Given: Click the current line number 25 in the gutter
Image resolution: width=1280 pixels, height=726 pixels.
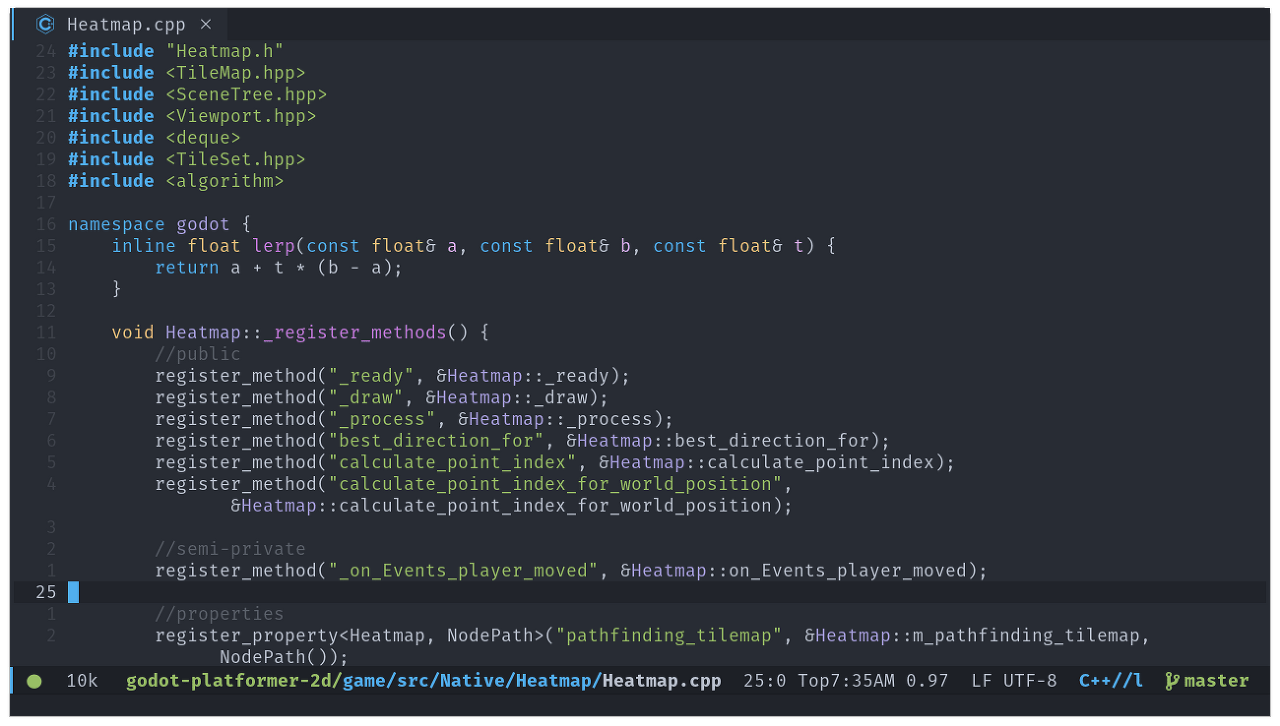Looking at the screenshot, I should point(46,592).
